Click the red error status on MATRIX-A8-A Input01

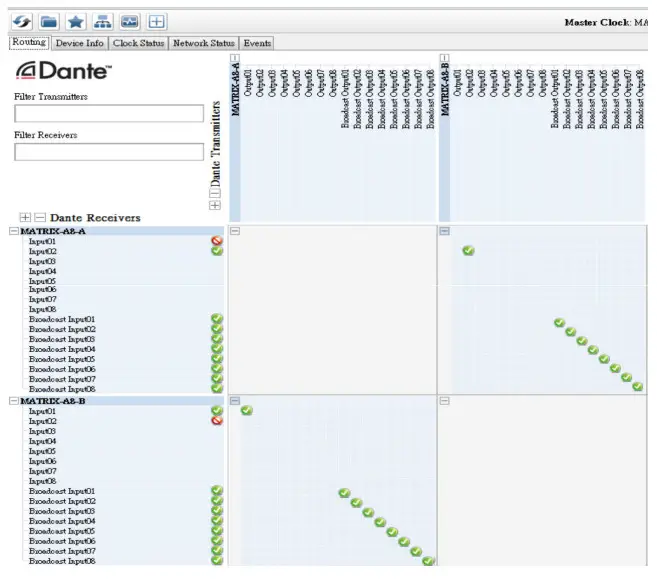(217, 240)
